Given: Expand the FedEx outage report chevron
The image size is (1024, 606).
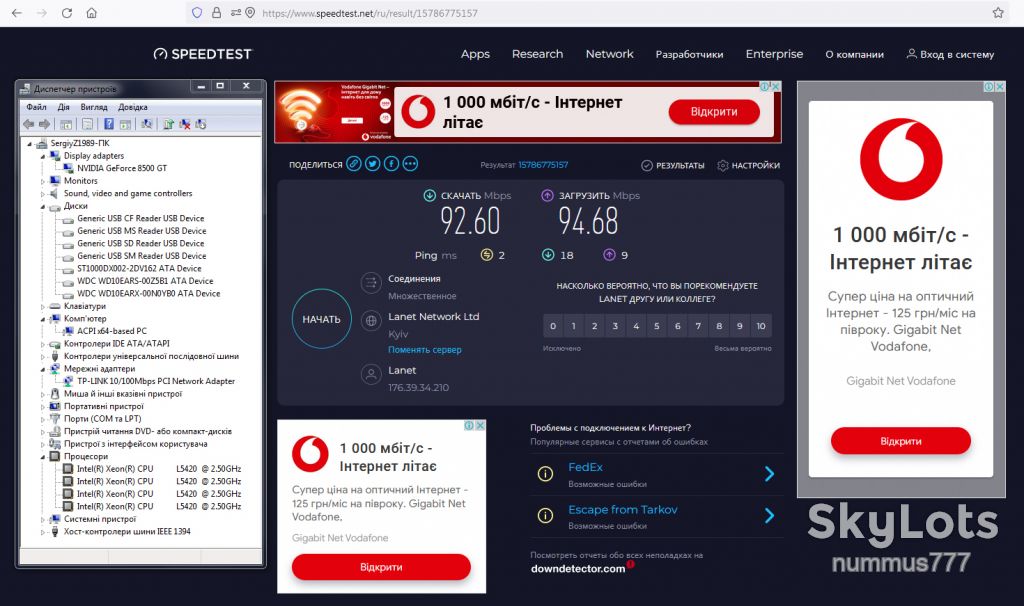Looking at the screenshot, I should (769, 474).
